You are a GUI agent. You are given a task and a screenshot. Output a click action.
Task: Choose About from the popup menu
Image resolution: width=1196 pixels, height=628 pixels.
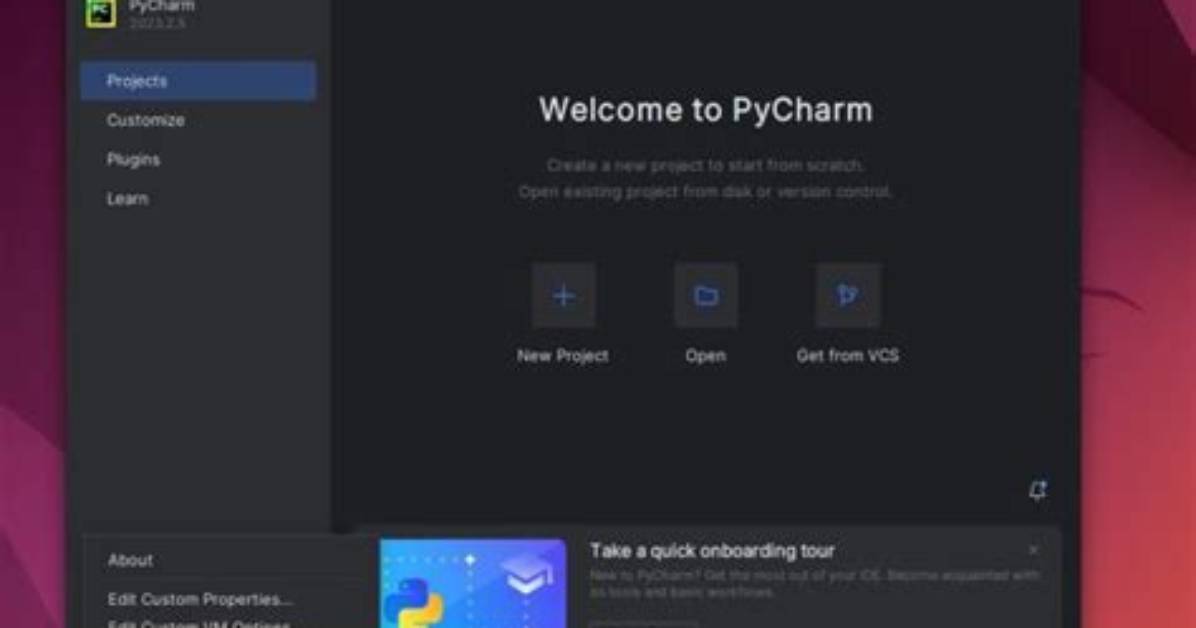(130, 560)
